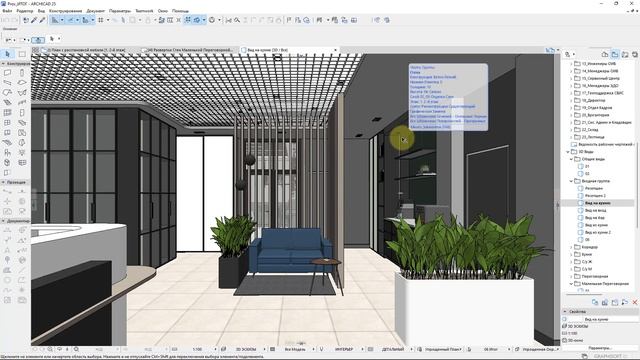Screen dimensions: 640x360
Task: Open the Ведомость рабочих чертежей item
Action: coord(605,144)
